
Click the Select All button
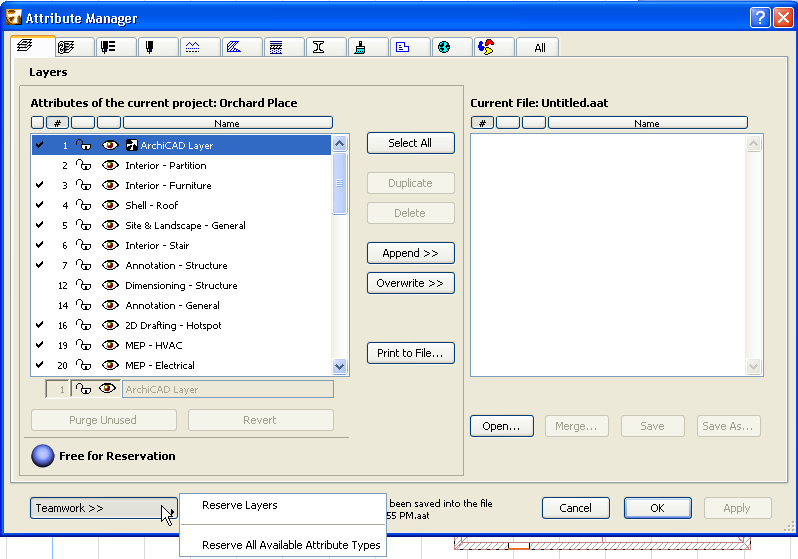411,143
